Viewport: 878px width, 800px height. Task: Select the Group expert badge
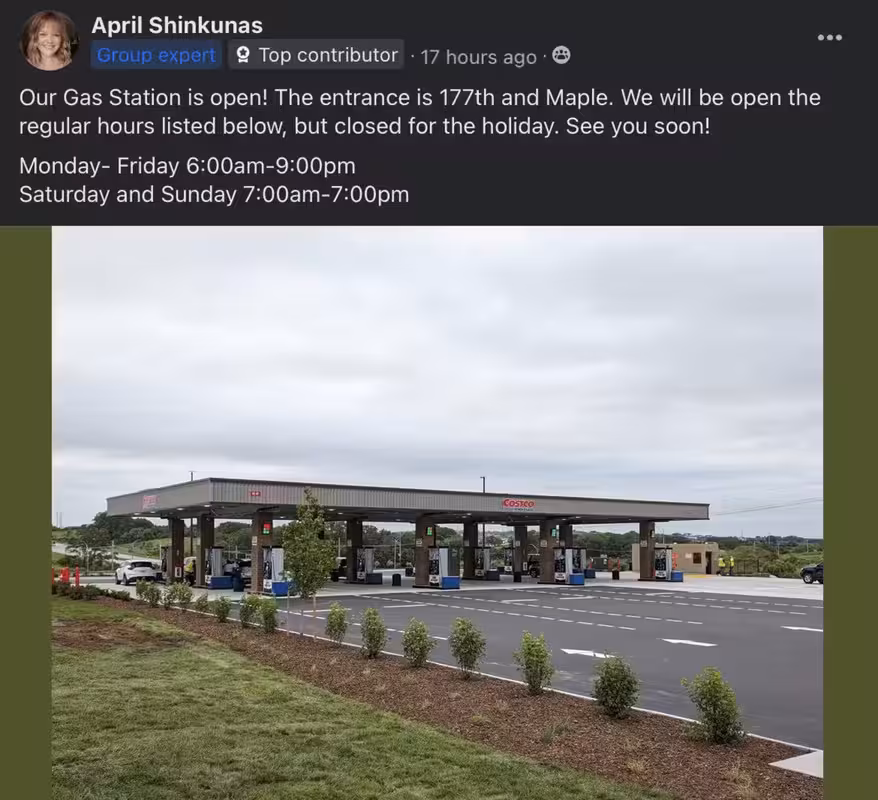click(x=156, y=55)
